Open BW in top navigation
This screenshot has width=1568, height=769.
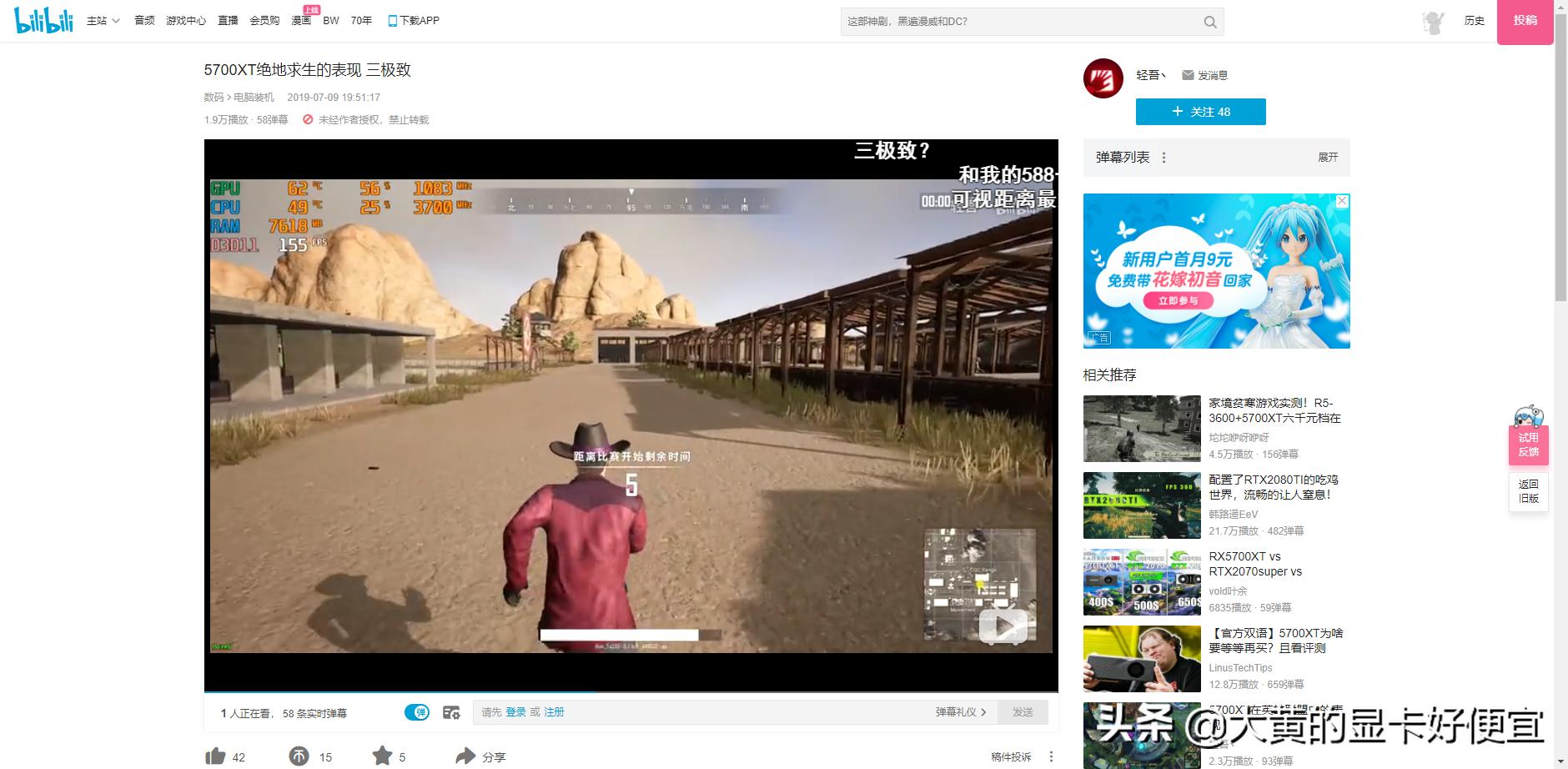pos(331,21)
